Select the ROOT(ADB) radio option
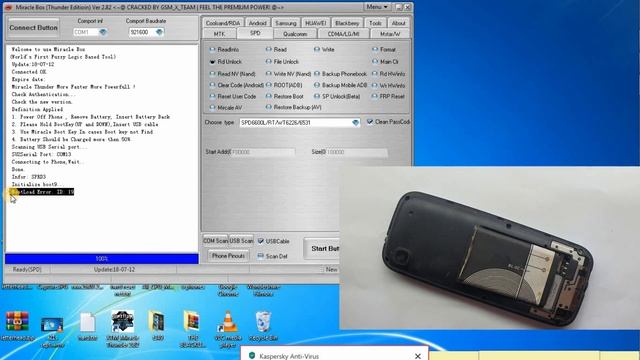The width and height of the screenshot is (640, 360). pyautogui.click(x=284, y=85)
